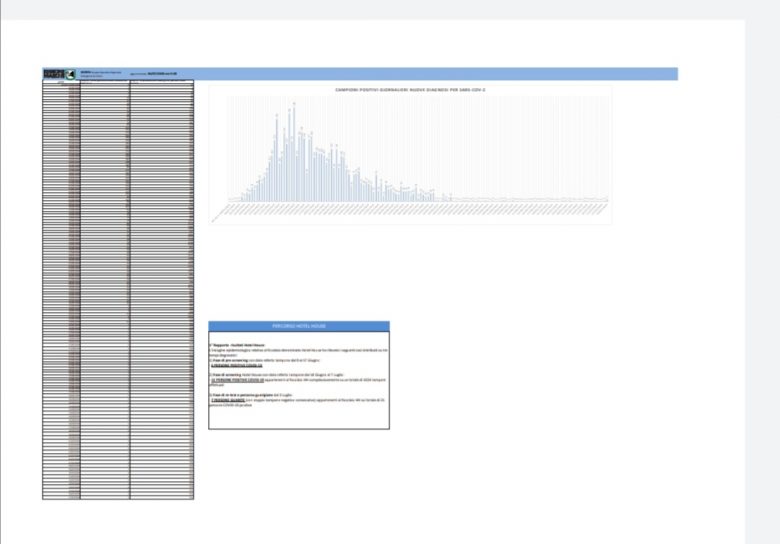This screenshot has width=780, height=544.
Task: Click the last row of the data table
Action: pos(118,496)
